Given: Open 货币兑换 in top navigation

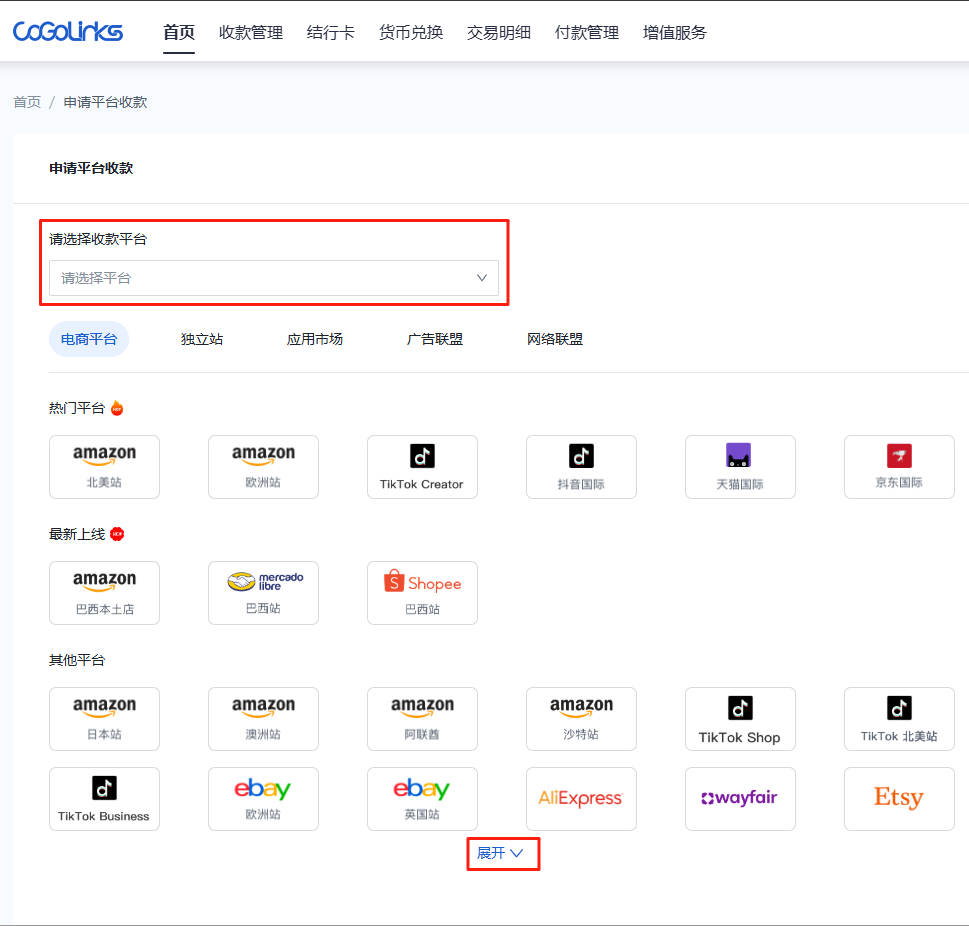Looking at the screenshot, I should point(411,32).
